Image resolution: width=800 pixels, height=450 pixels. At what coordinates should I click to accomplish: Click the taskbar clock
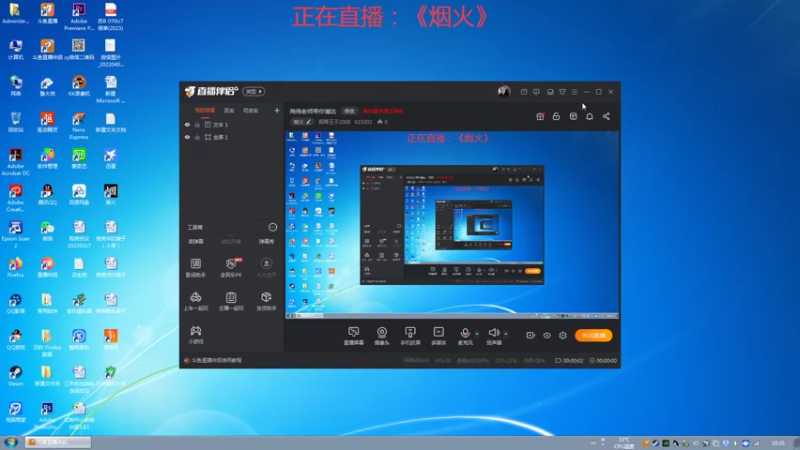point(778,443)
